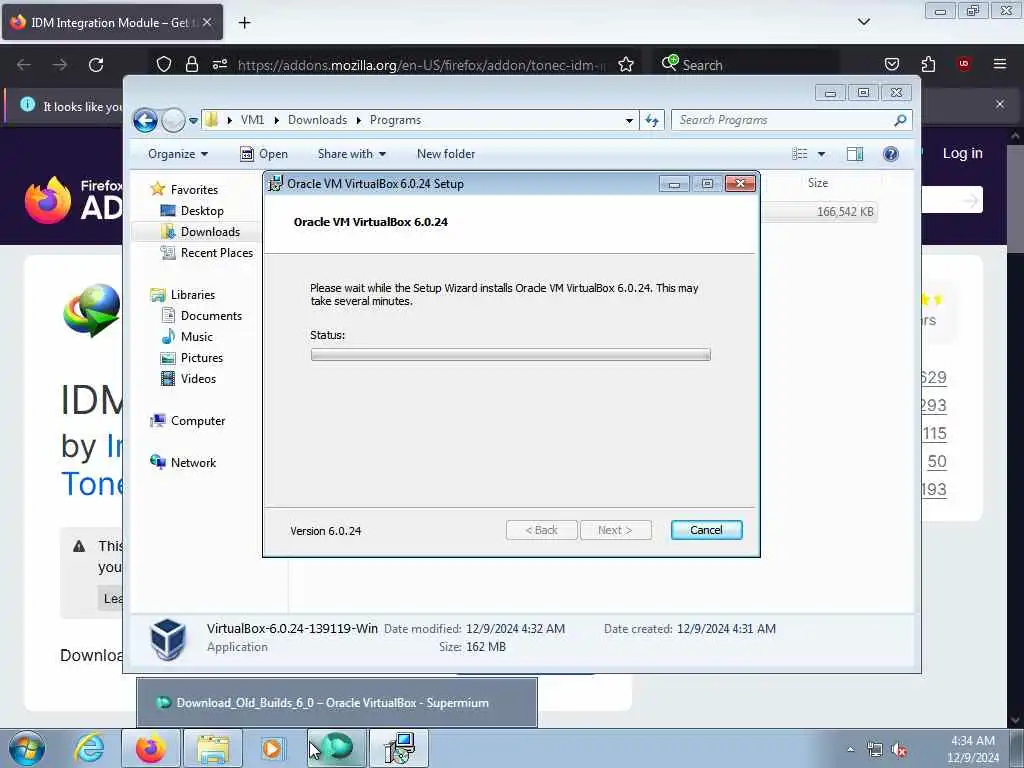This screenshot has height=768, width=1024.
Task: Click the site padlock icon
Action: pyautogui.click(x=191, y=64)
